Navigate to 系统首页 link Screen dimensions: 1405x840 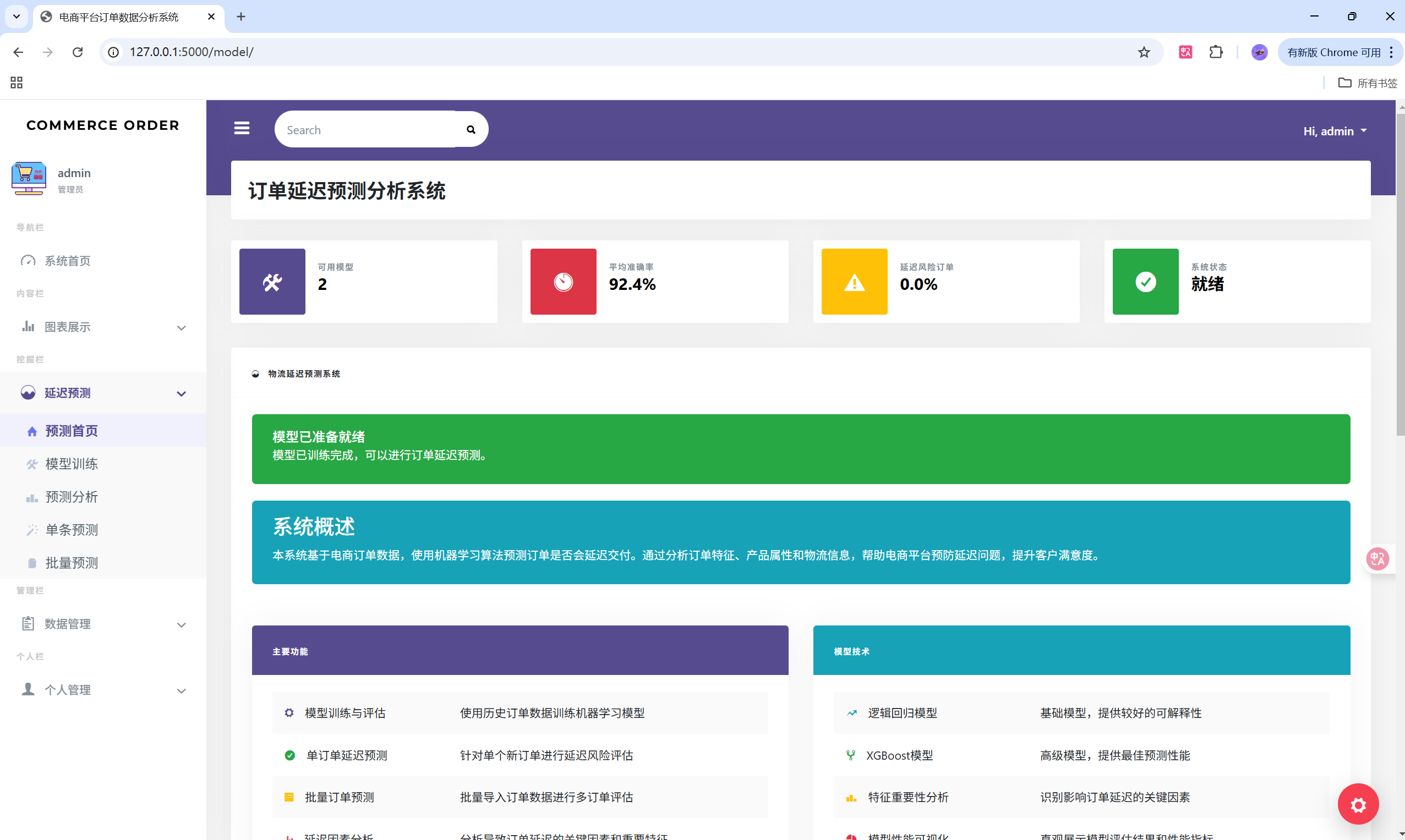pos(67,260)
